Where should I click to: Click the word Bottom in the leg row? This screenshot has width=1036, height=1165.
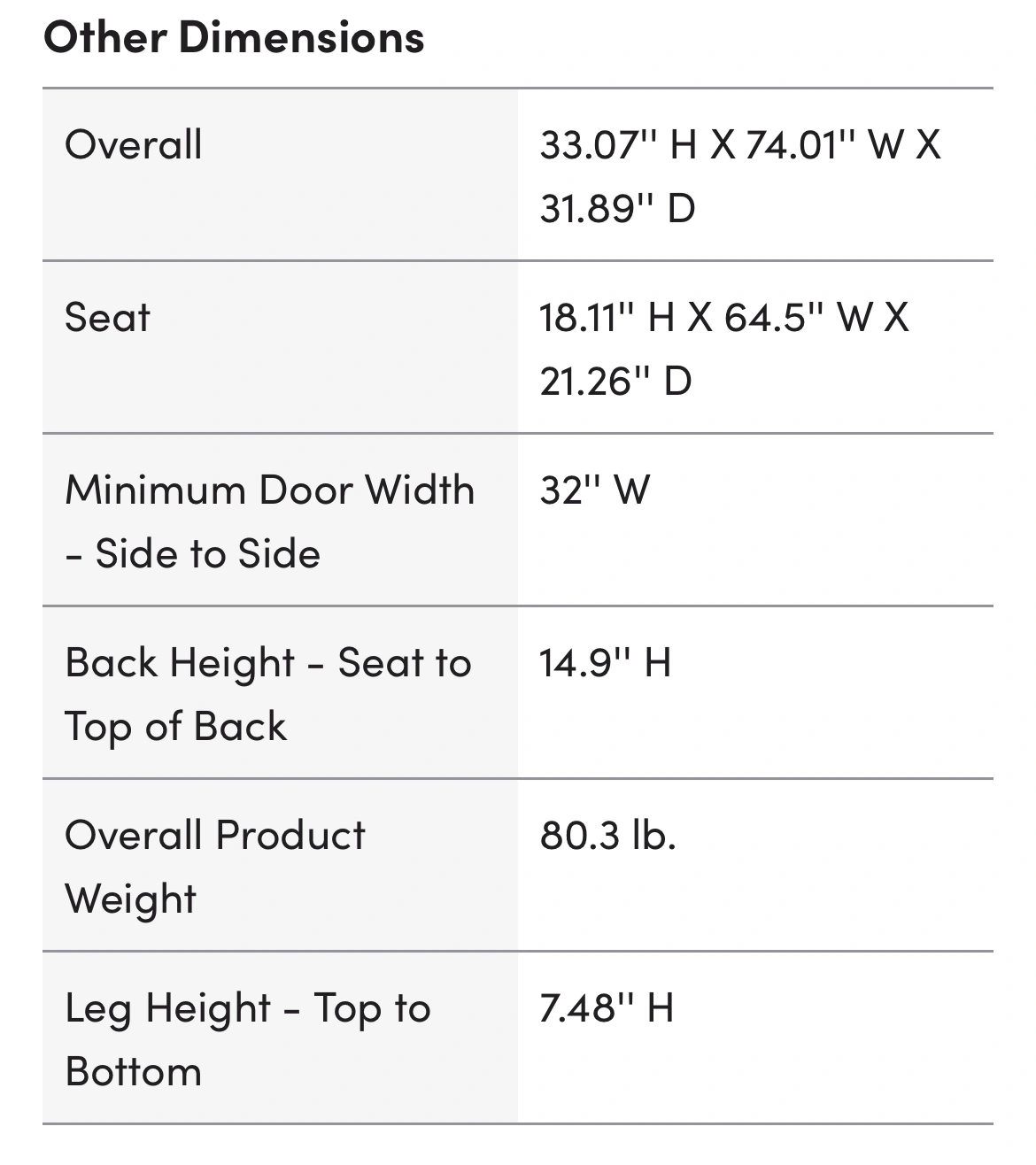click(134, 1072)
